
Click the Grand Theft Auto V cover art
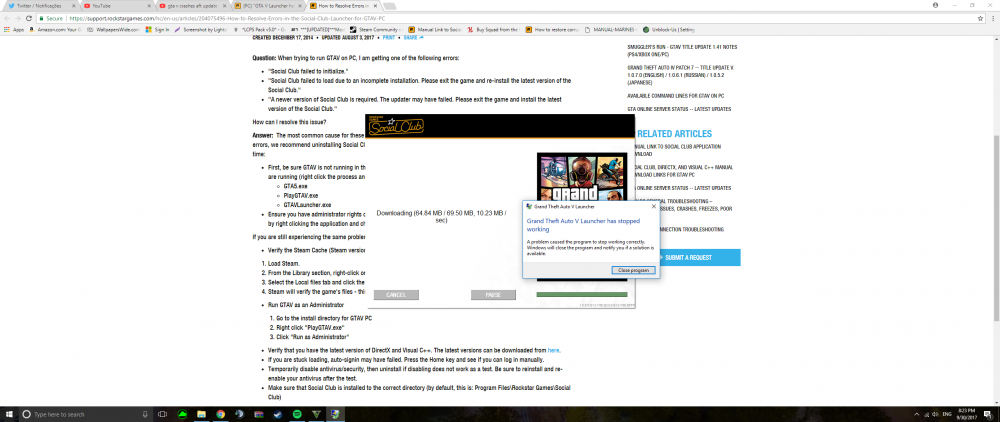582,178
